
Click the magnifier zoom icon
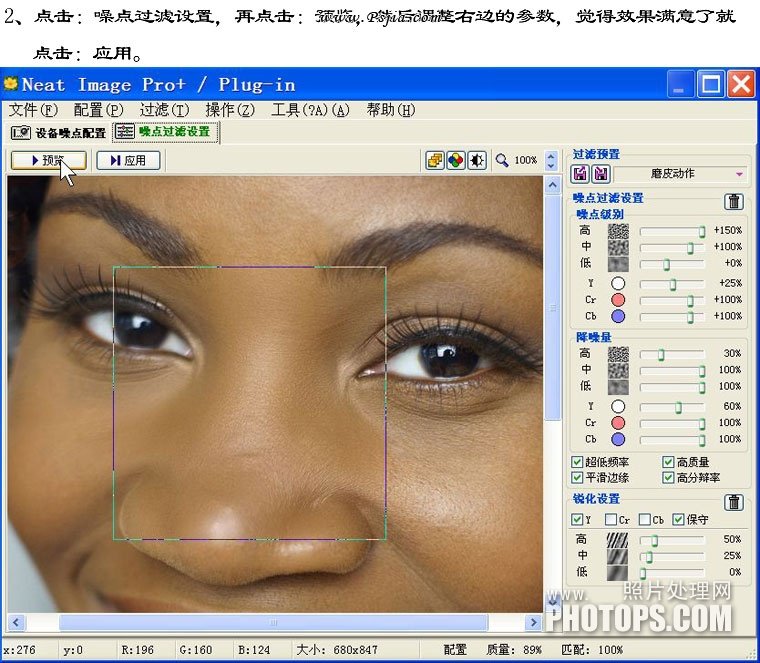[x=502, y=160]
